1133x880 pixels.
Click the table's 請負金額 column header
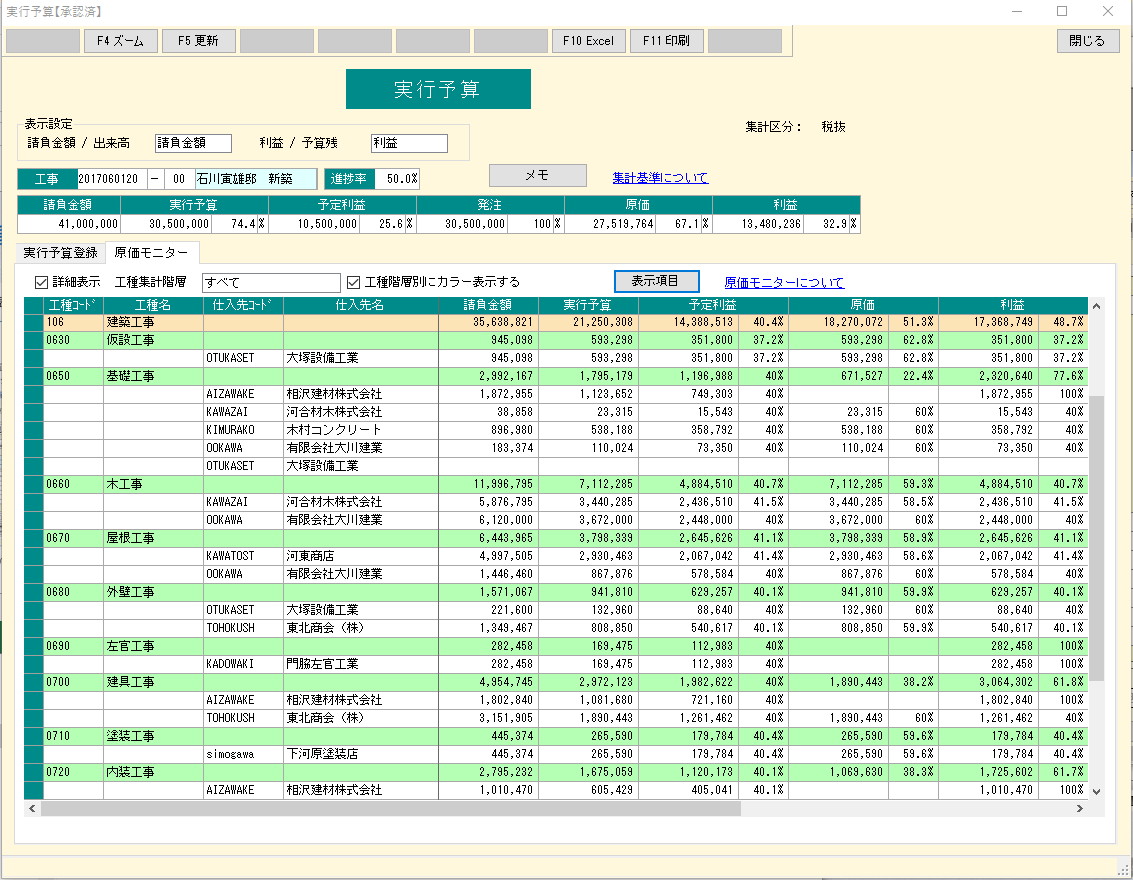(488, 305)
